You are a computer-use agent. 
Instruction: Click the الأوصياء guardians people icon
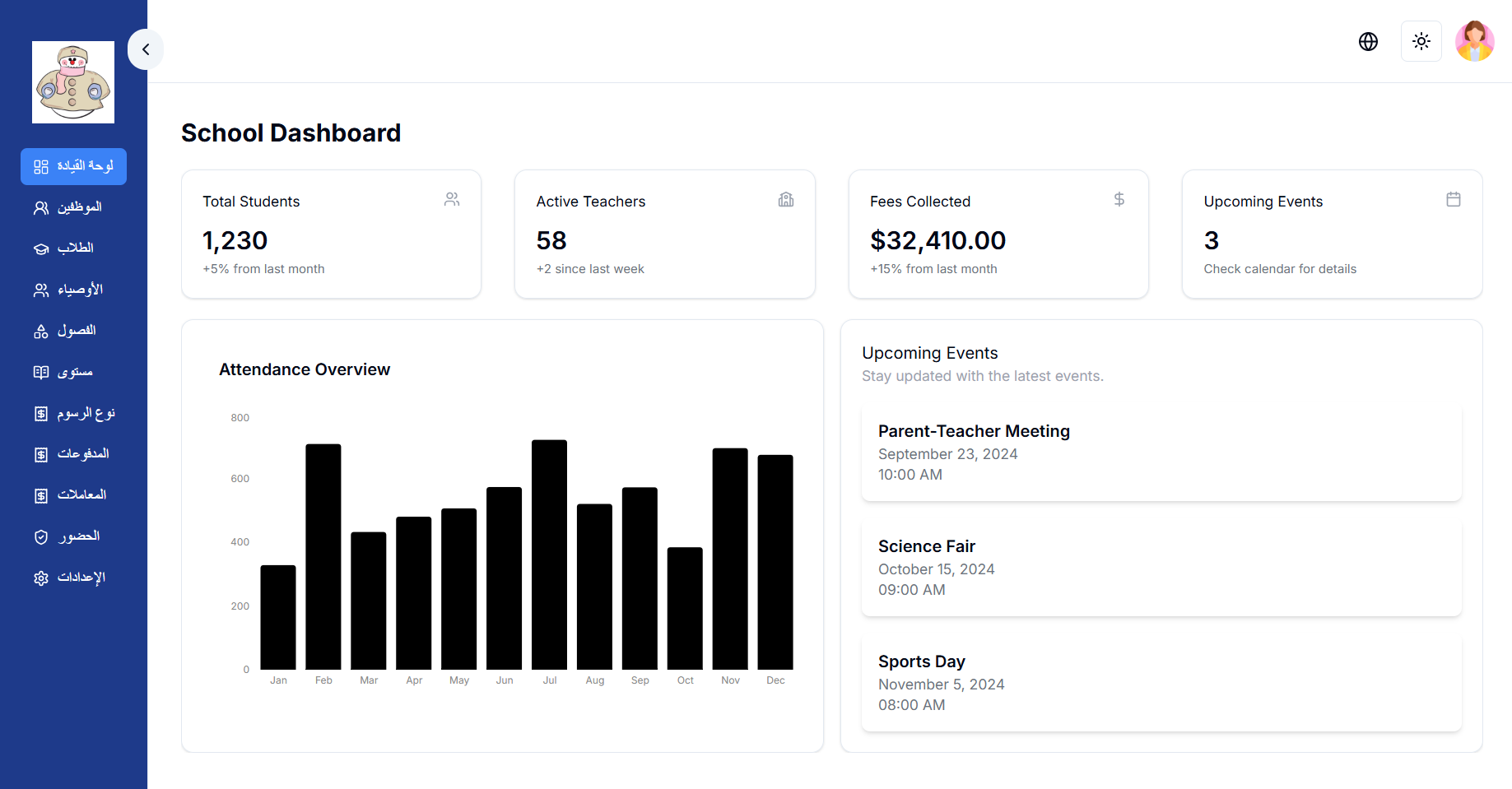(x=41, y=290)
